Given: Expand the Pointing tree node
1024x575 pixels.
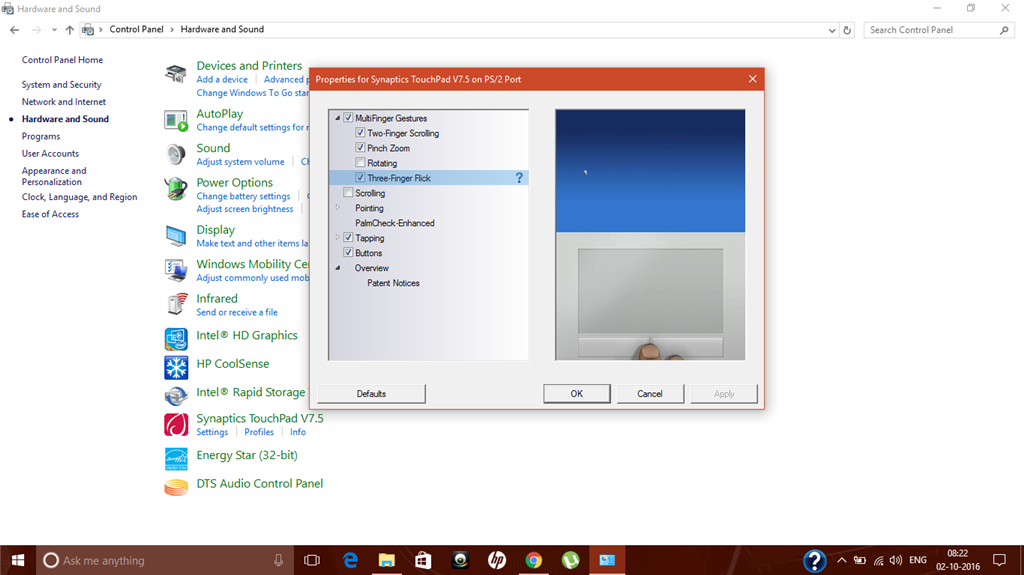Looking at the screenshot, I should pos(338,208).
